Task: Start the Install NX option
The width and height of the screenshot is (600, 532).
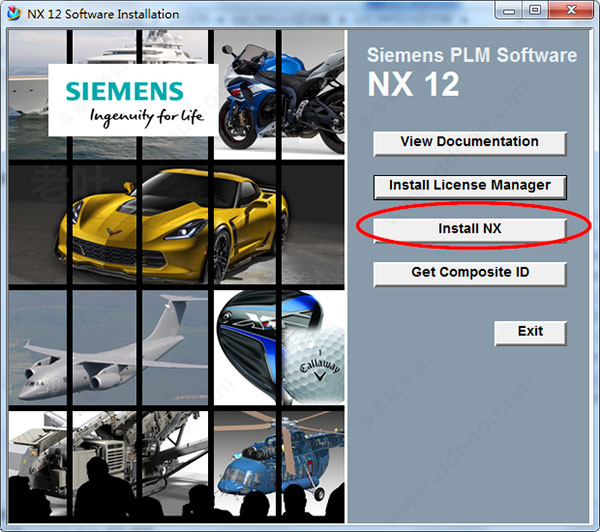Action: point(470,230)
